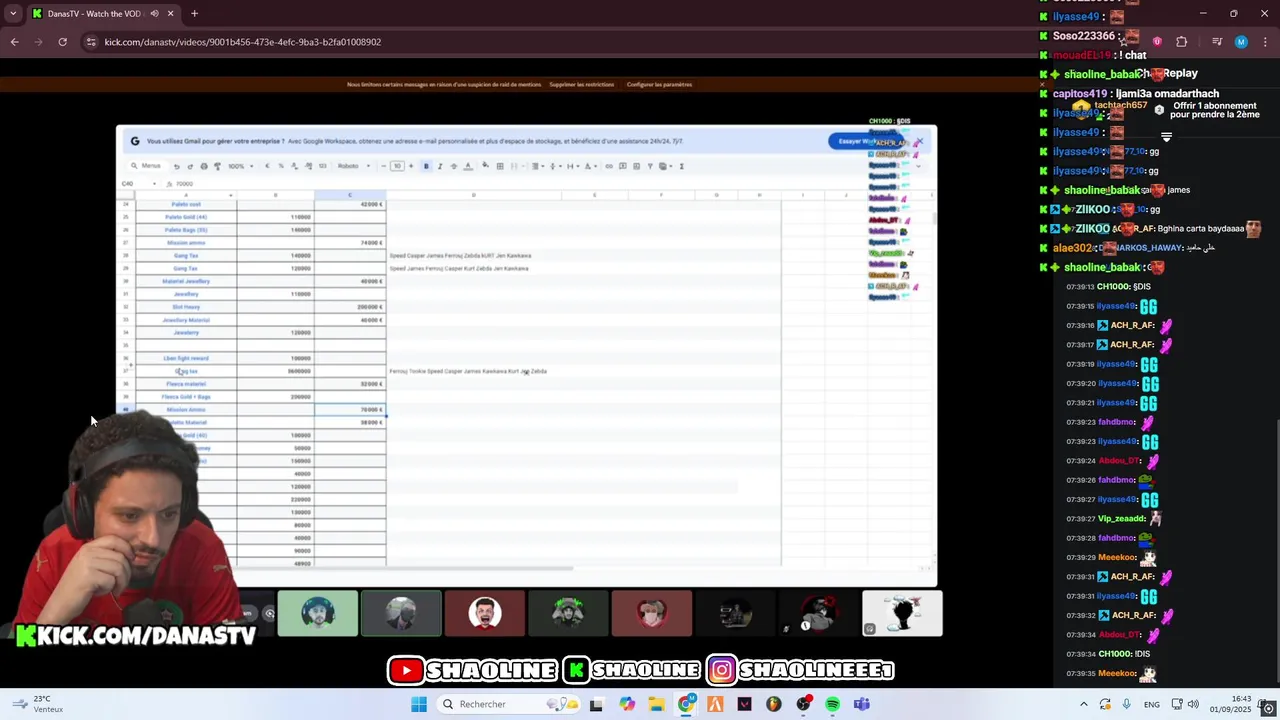Click the 'Mission ammo' cell in row 27
1280x720 pixels.
[x=186, y=243]
